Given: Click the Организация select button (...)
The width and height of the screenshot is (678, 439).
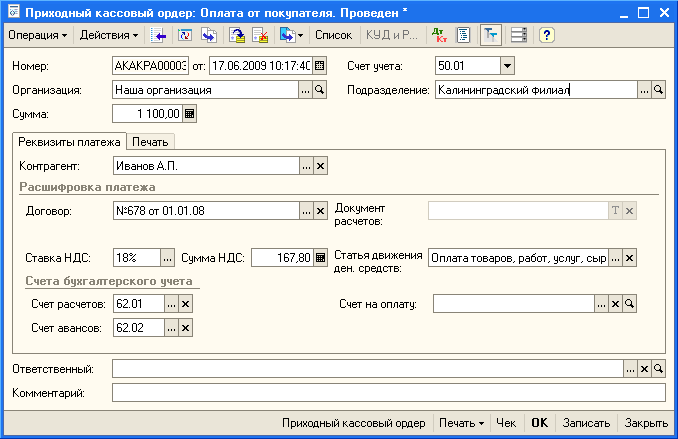Looking at the screenshot, I should coord(305,90).
